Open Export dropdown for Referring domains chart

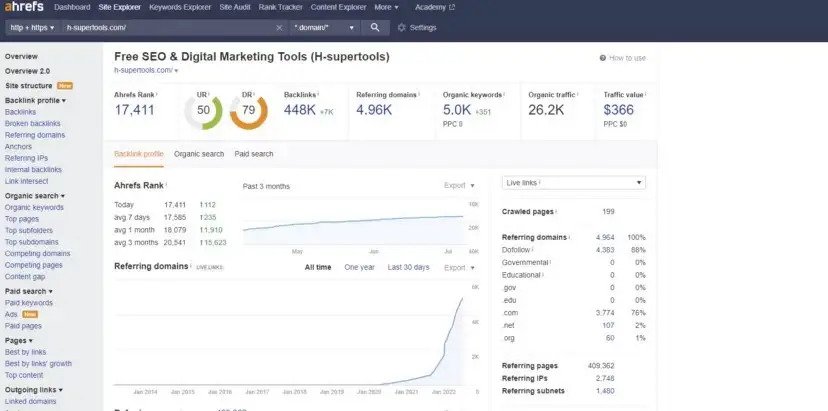click(459, 268)
